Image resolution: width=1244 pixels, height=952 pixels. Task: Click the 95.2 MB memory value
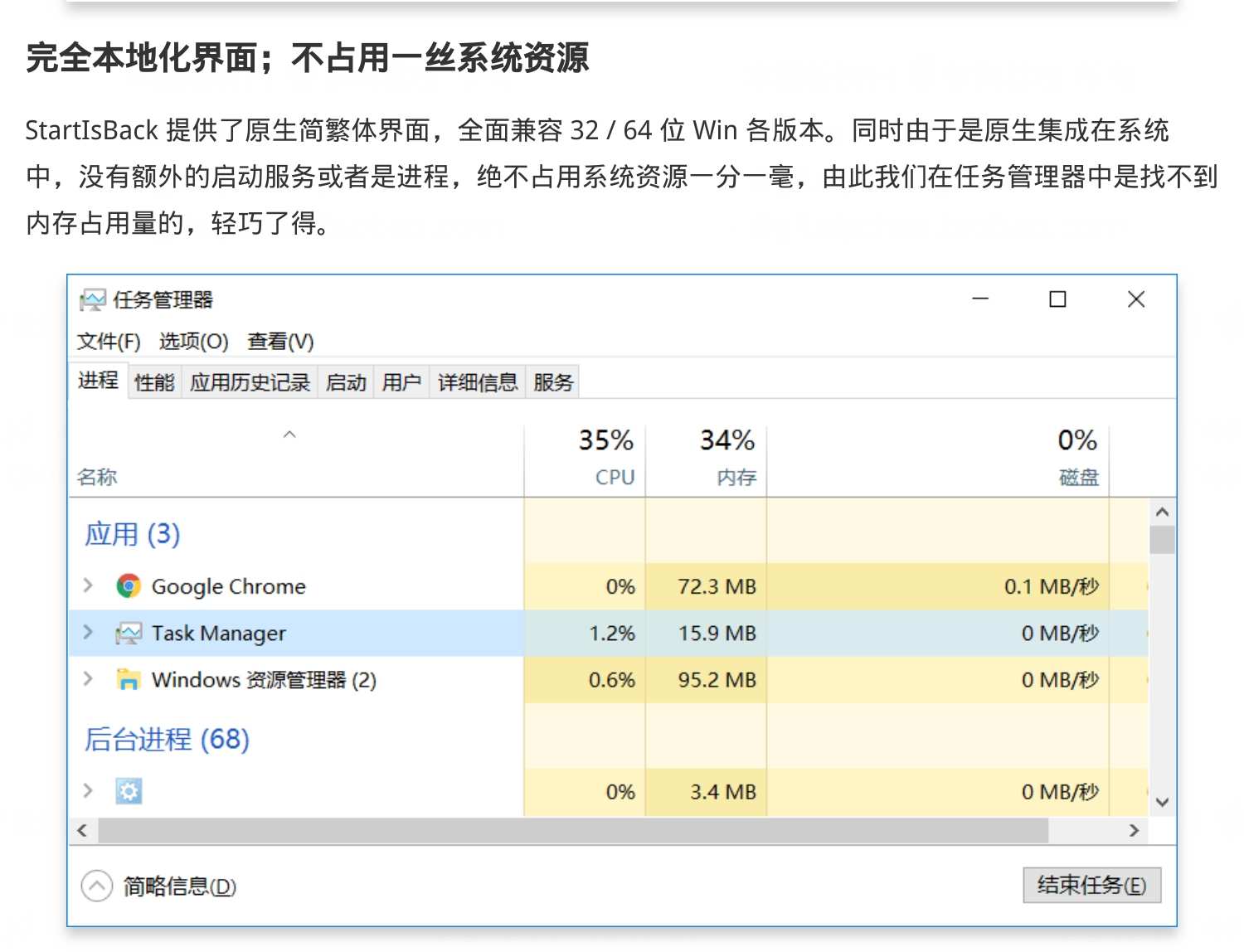[x=717, y=680]
